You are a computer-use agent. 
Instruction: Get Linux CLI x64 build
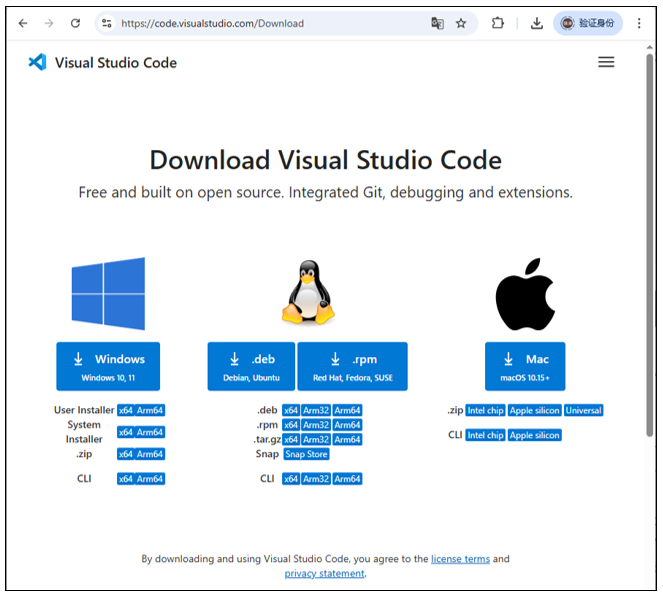point(291,479)
